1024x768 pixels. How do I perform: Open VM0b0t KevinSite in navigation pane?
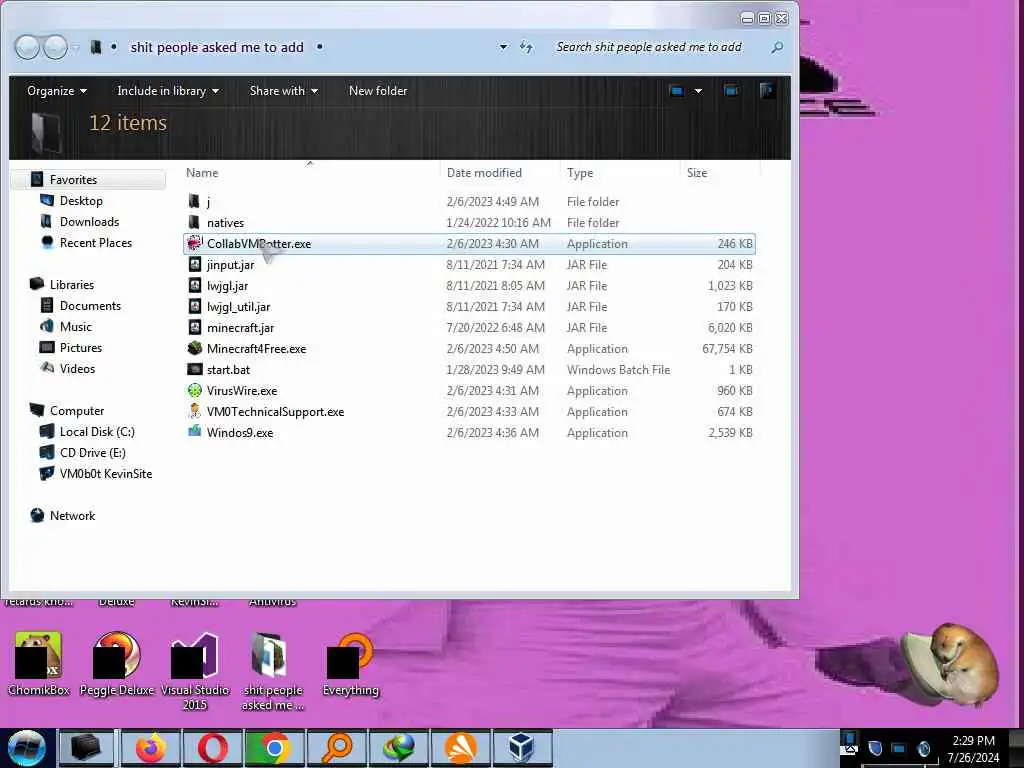pos(106,473)
